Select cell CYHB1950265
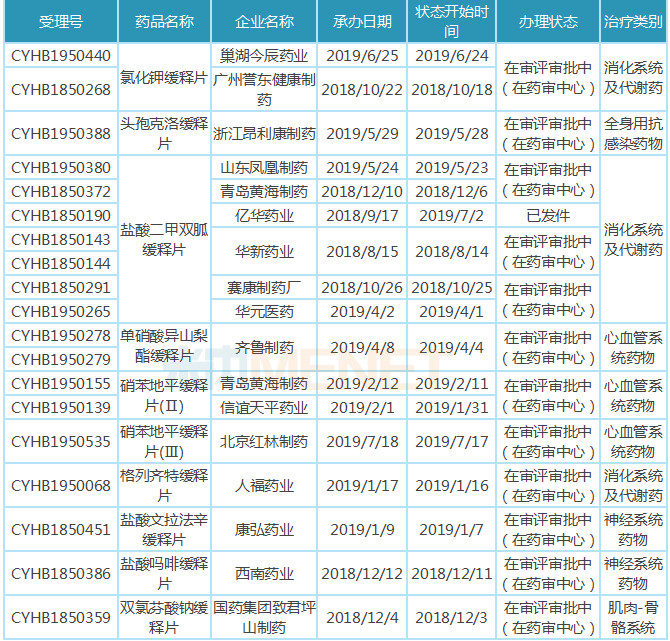The width and height of the screenshot is (670, 641). (x=61, y=312)
